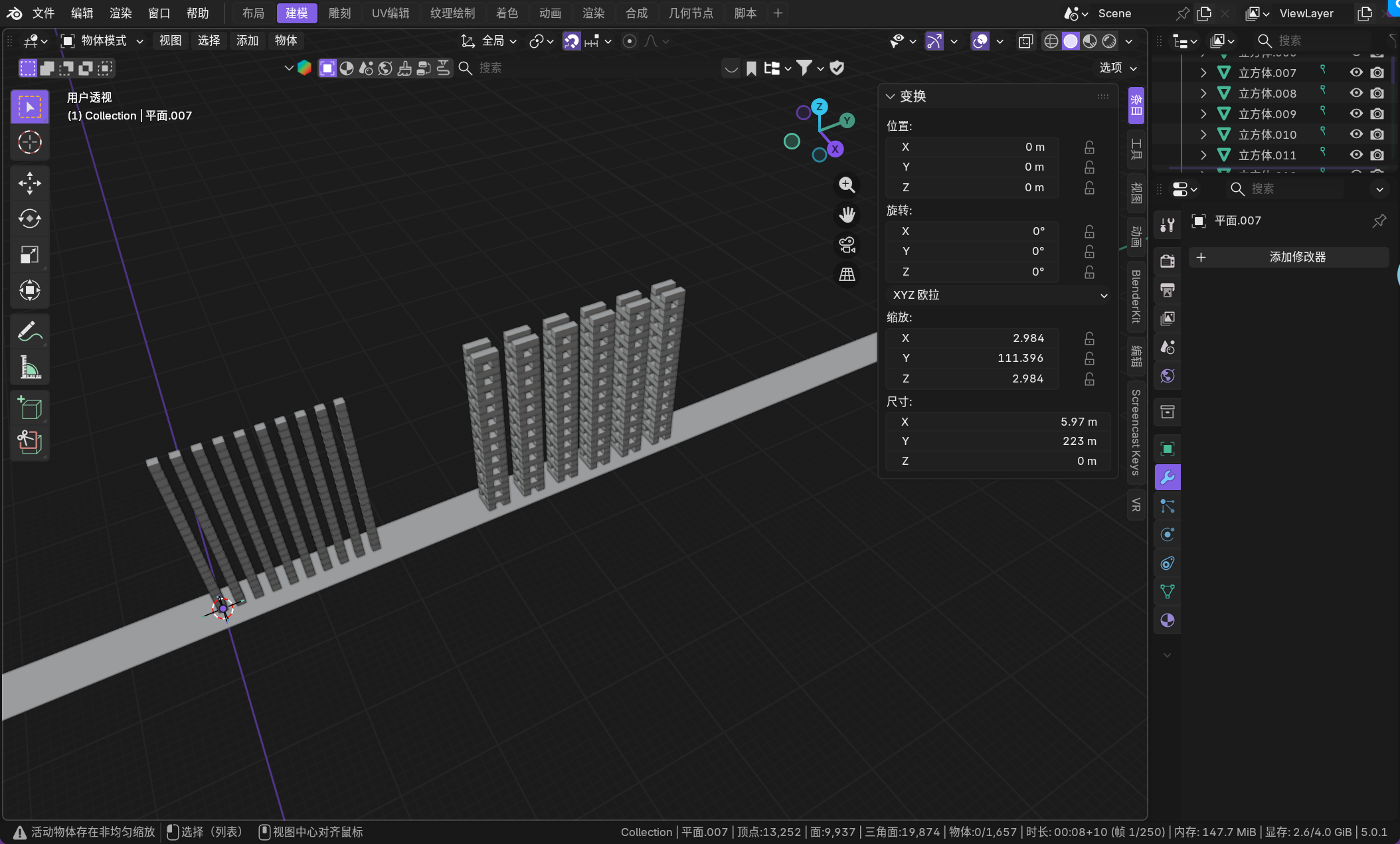Open the 物体模式 mode dropdown
This screenshot has width=1400, height=844.
[103, 41]
